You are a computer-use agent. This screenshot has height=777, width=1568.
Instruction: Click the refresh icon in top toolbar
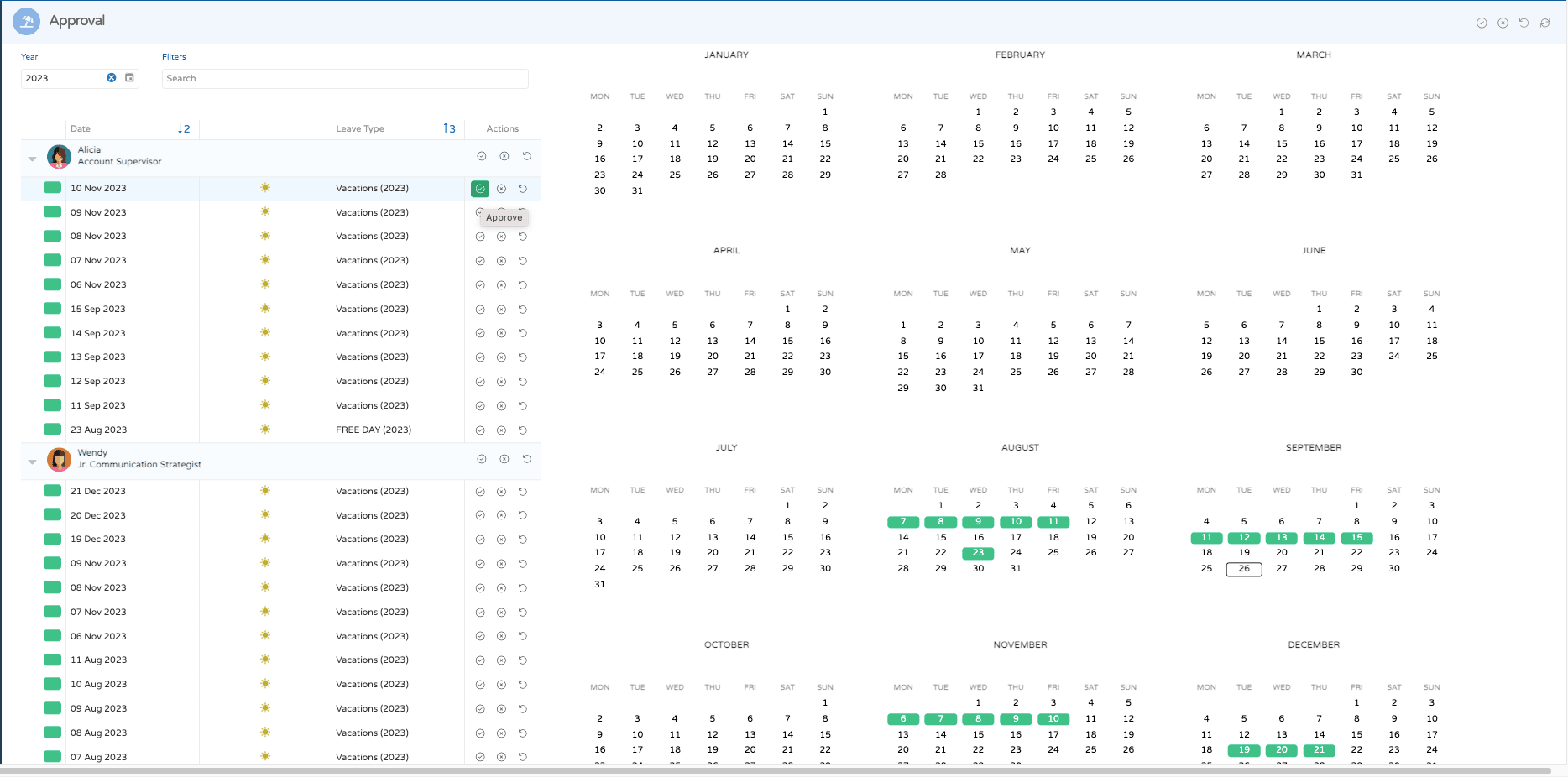tap(1544, 23)
